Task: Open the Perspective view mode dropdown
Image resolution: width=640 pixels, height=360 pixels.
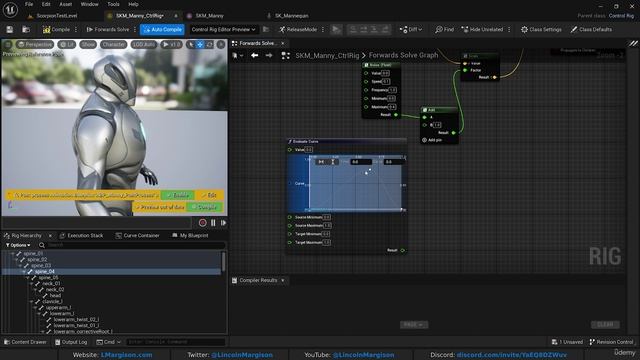Action: pos(35,44)
